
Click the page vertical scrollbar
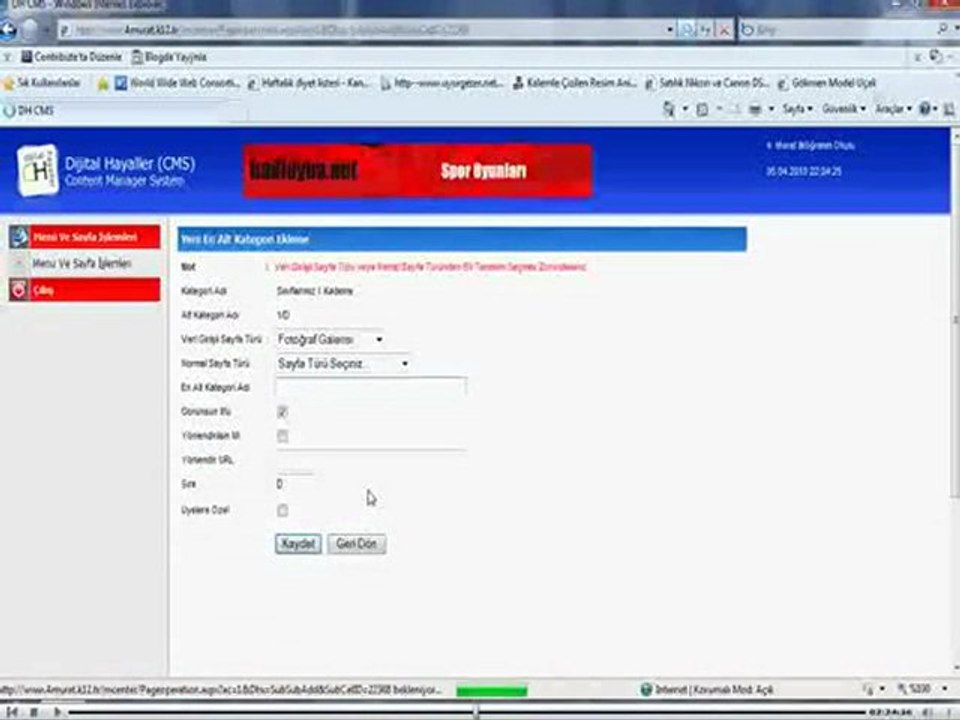tap(955, 401)
